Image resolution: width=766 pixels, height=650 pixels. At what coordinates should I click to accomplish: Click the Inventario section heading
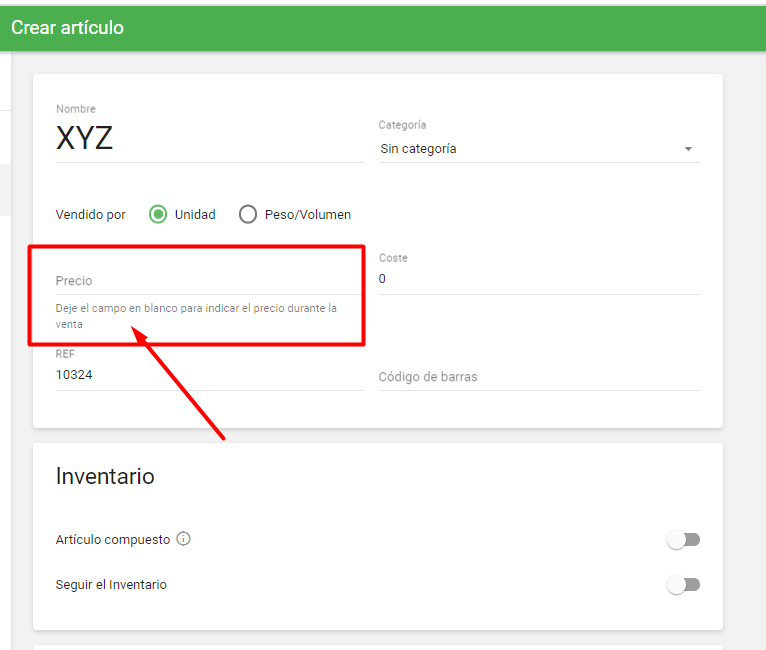[x=105, y=476]
